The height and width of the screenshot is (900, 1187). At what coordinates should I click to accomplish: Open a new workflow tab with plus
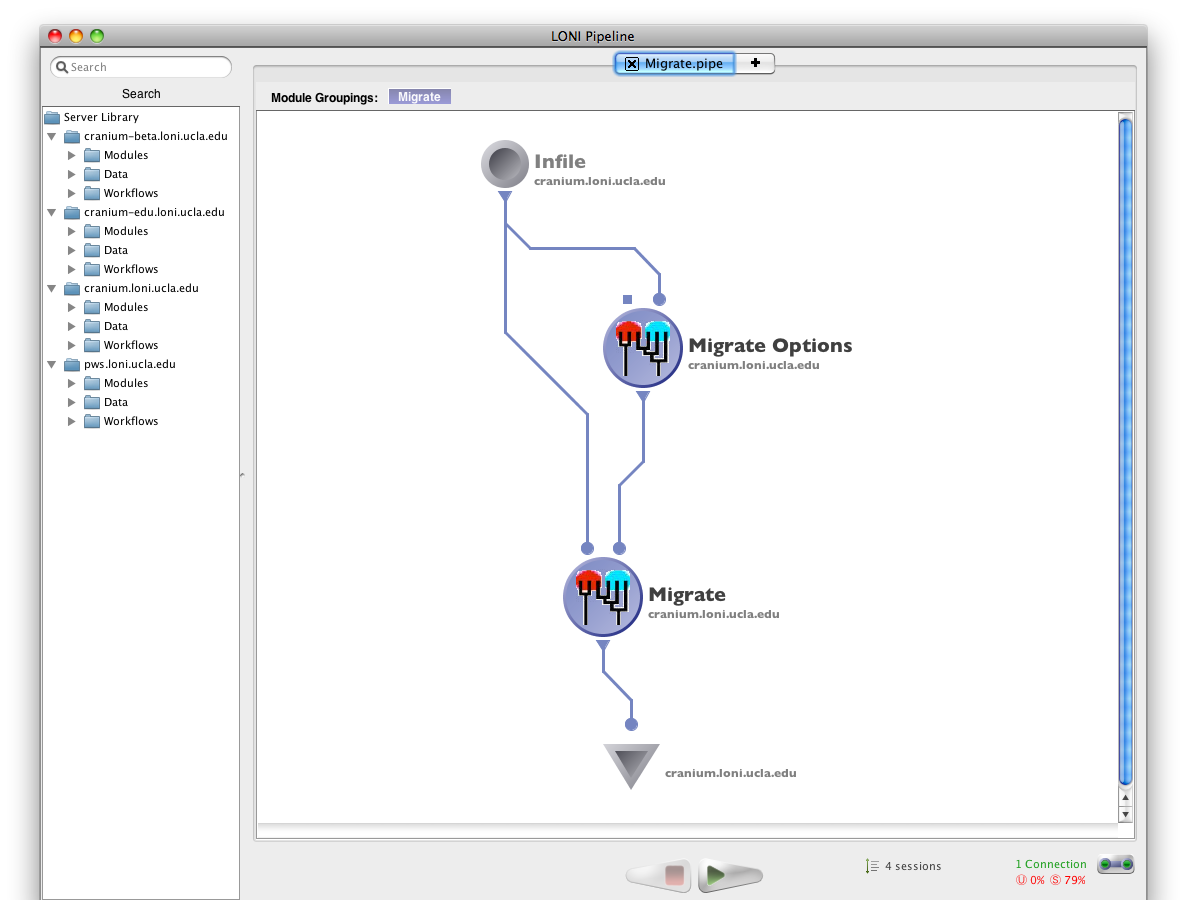point(755,63)
